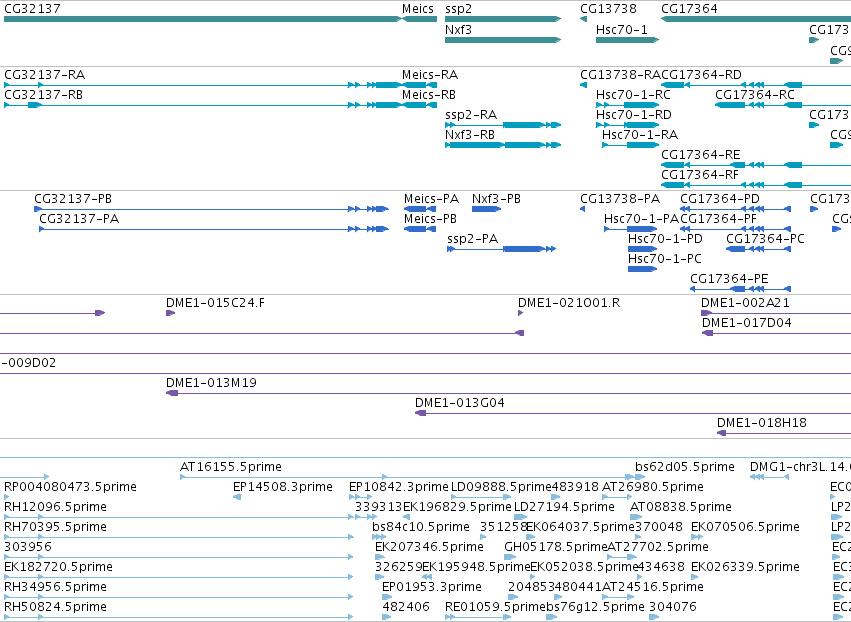Click the CG13738 gene label

[x=608, y=9]
